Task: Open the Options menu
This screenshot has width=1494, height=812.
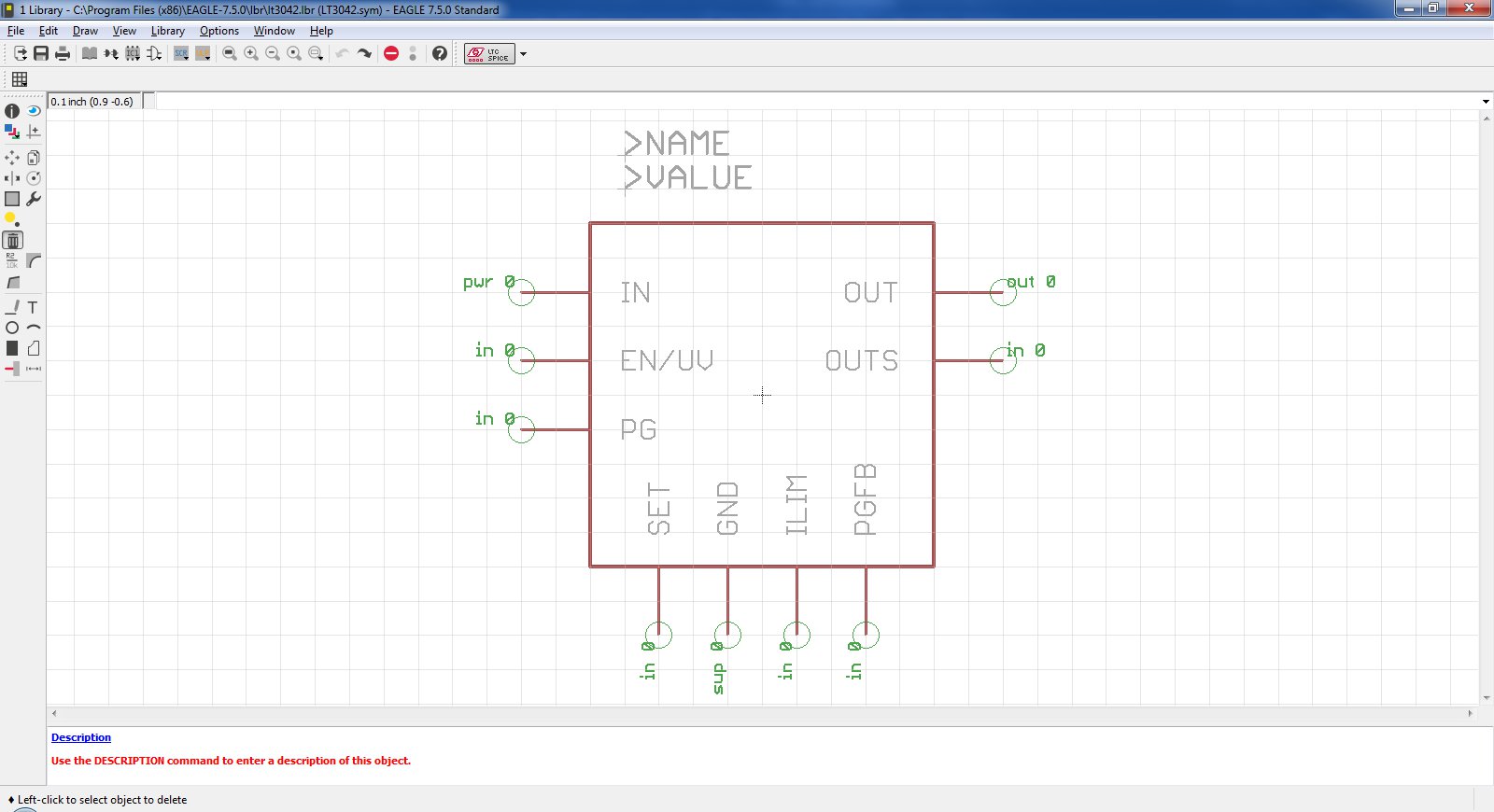Action: tap(219, 31)
